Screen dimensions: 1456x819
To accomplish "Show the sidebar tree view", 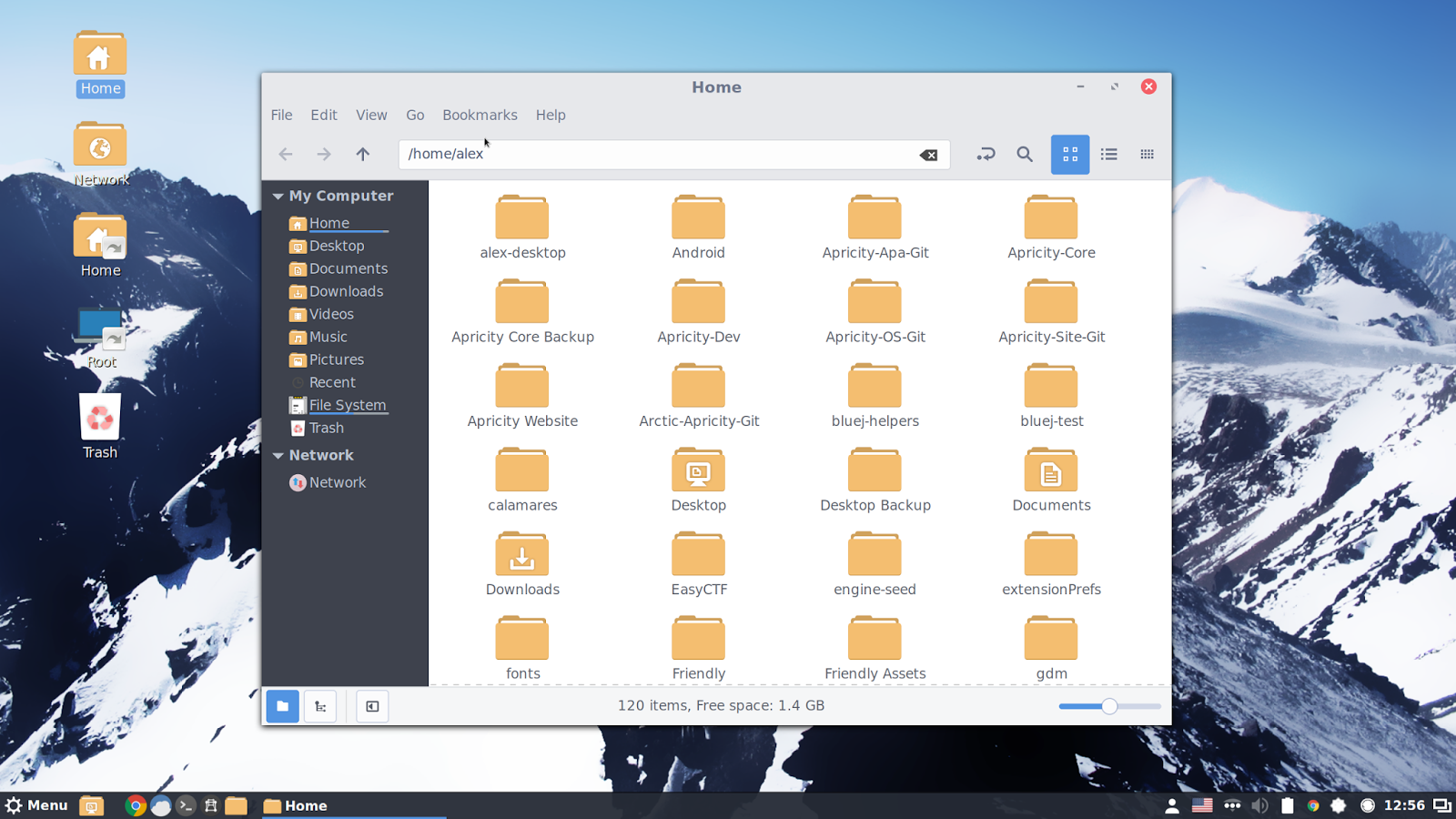I will point(319,706).
